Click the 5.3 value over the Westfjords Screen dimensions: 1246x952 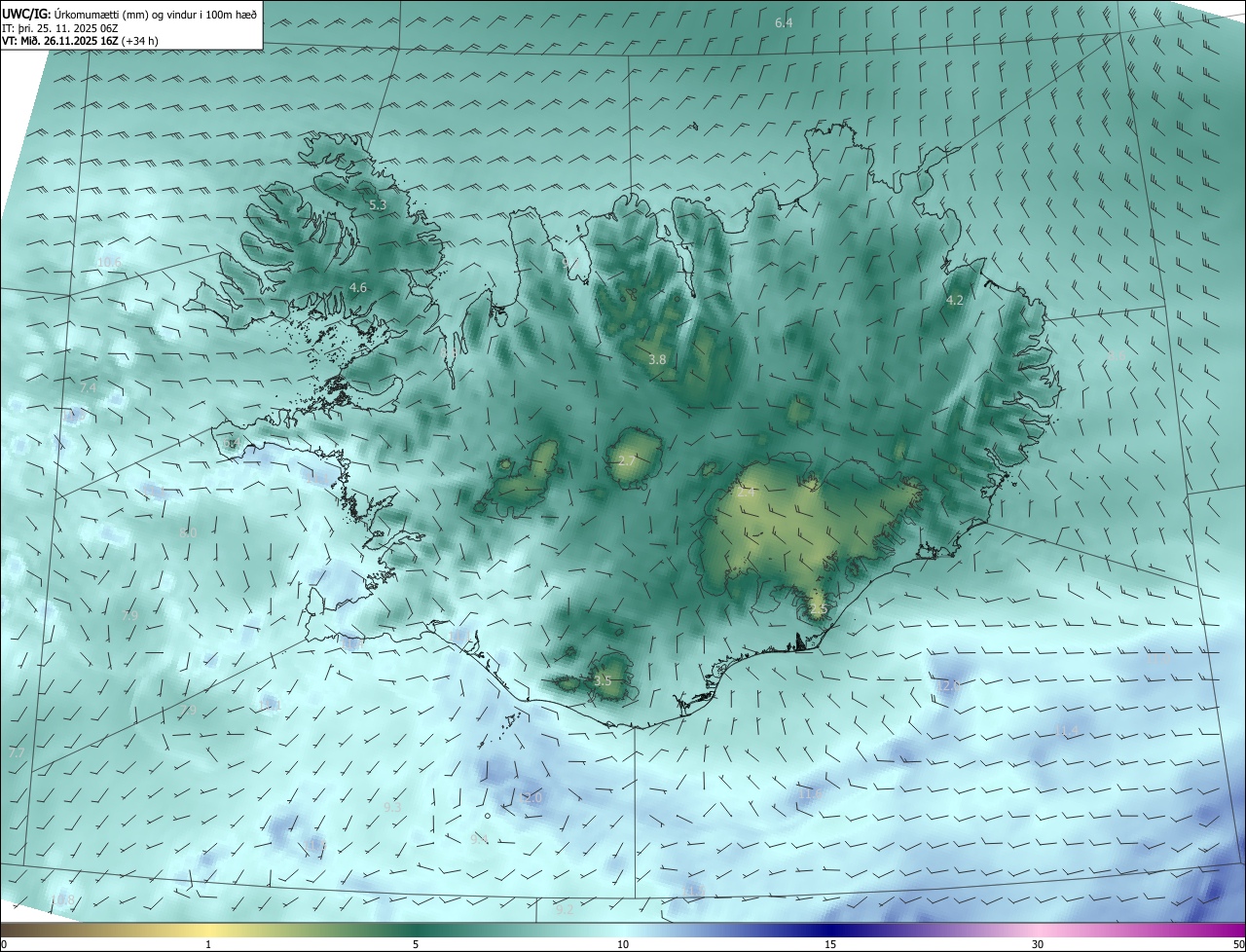click(378, 205)
